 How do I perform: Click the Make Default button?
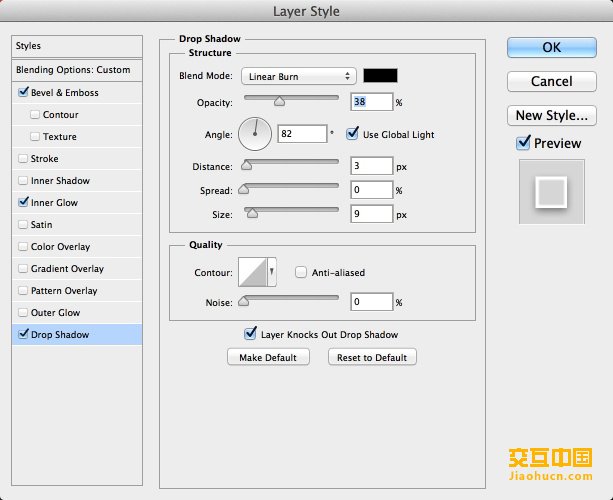click(268, 357)
